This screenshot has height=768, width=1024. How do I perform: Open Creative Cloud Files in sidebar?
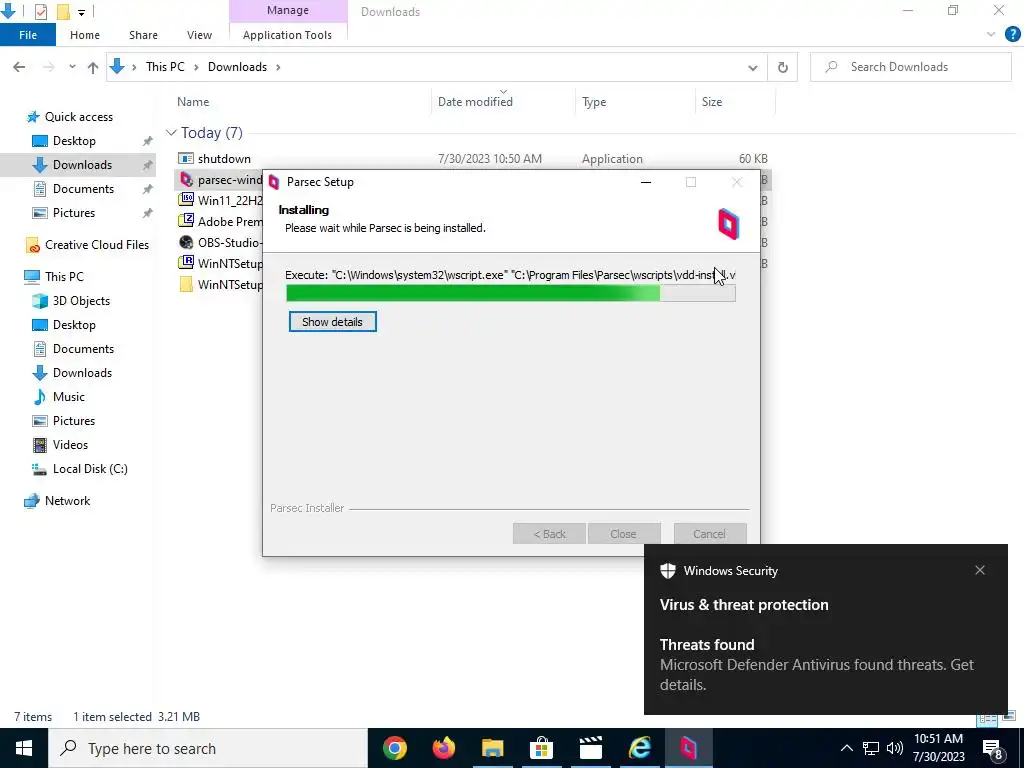(88, 245)
